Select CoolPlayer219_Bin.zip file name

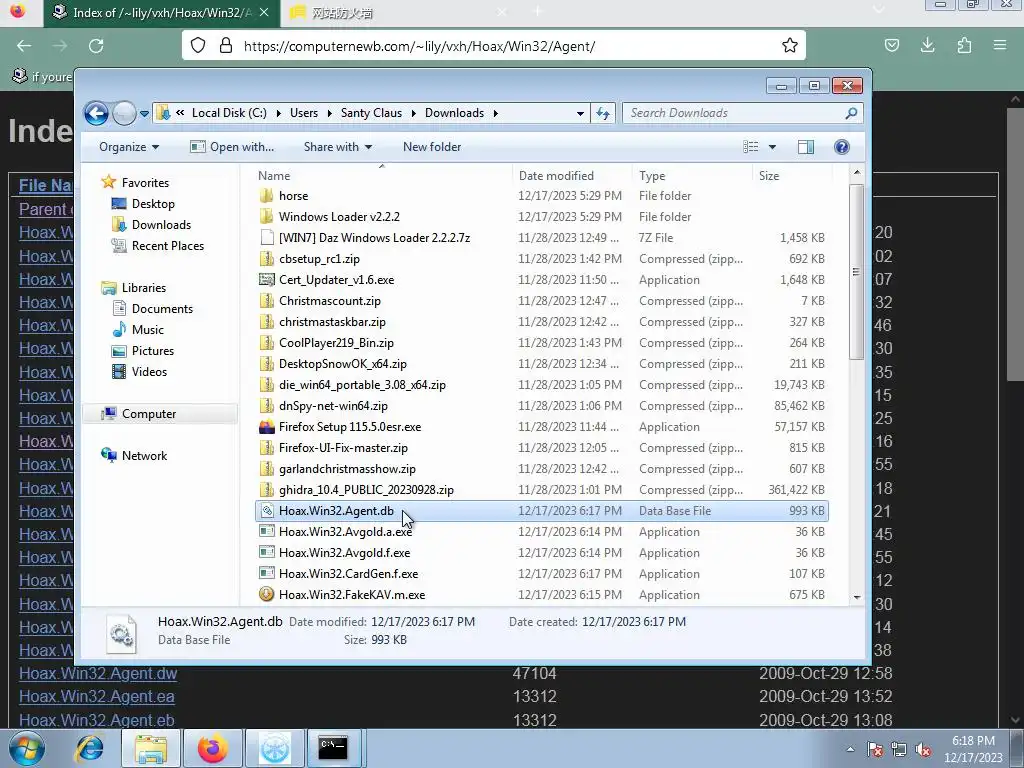pyautogui.click(x=336, y=343)
